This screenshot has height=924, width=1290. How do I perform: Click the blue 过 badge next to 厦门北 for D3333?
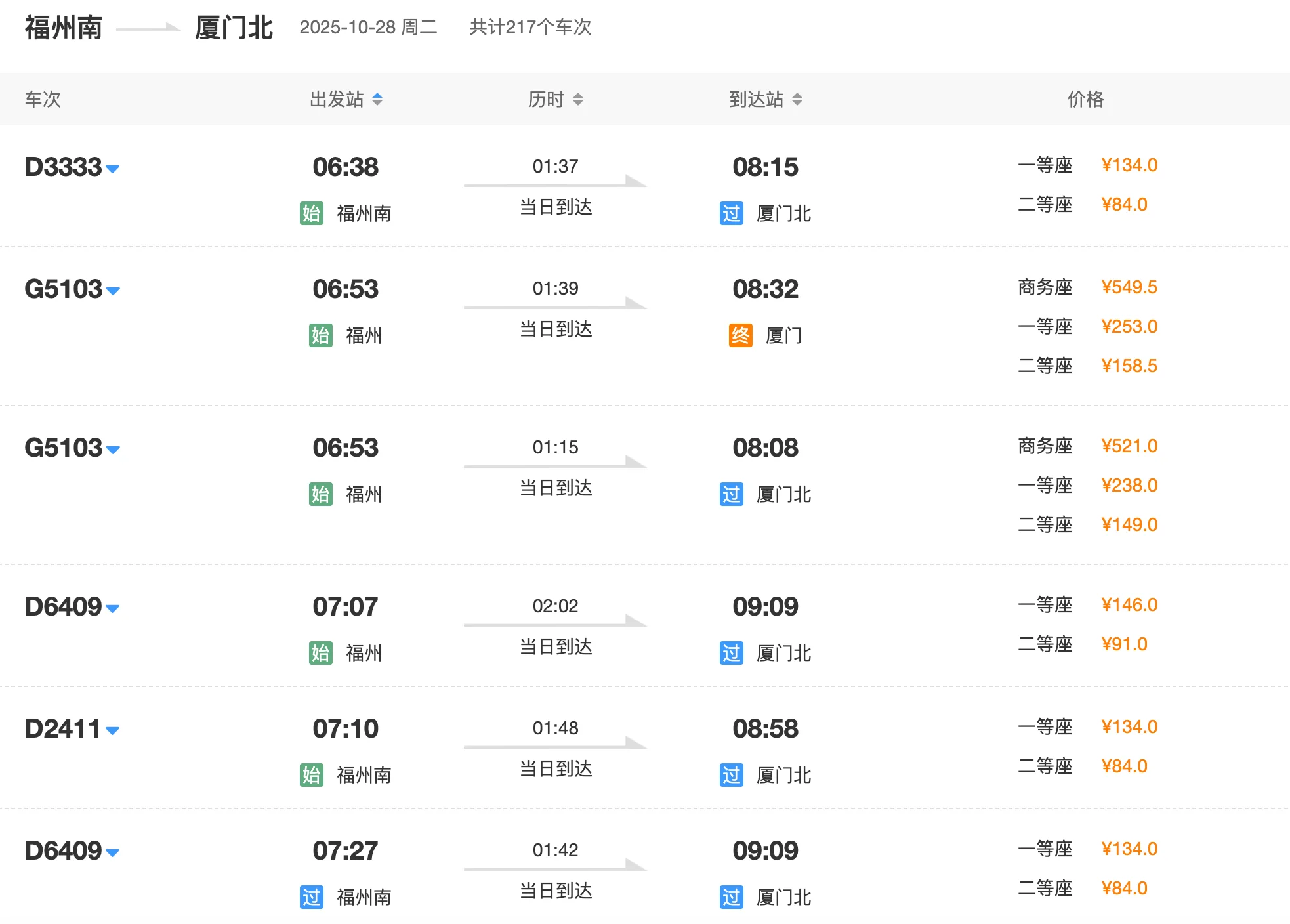tap(731, 213)
